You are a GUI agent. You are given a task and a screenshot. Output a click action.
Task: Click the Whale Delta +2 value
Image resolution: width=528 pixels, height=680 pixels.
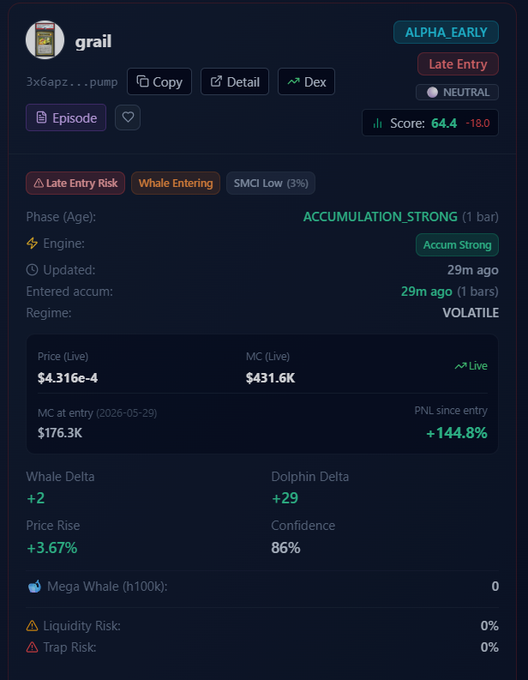coord(36,498)
